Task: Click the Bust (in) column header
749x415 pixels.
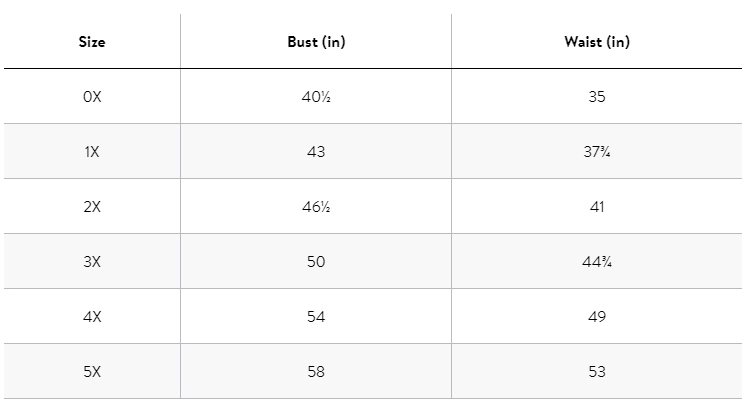Action: [316, 42]
